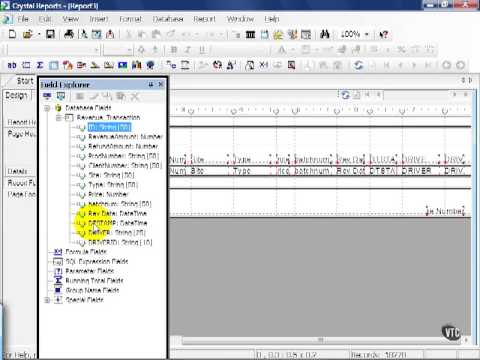Select Parameter Fields node
480x360 pixels.
90,271
